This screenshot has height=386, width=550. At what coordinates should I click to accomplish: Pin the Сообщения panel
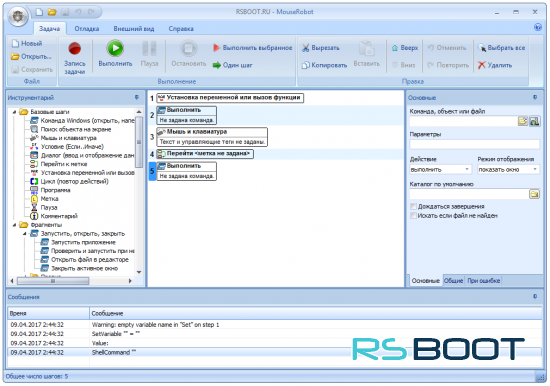[x=535, y=297]
